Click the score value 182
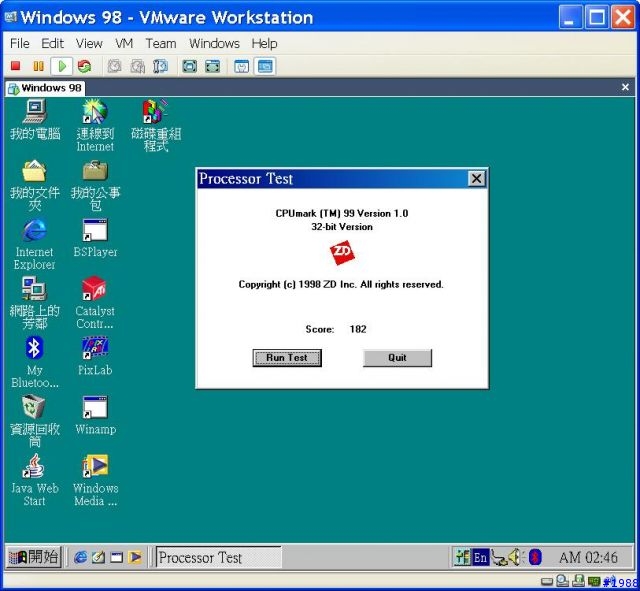This screenshot has height=591, width=640. tap(358, 329)
